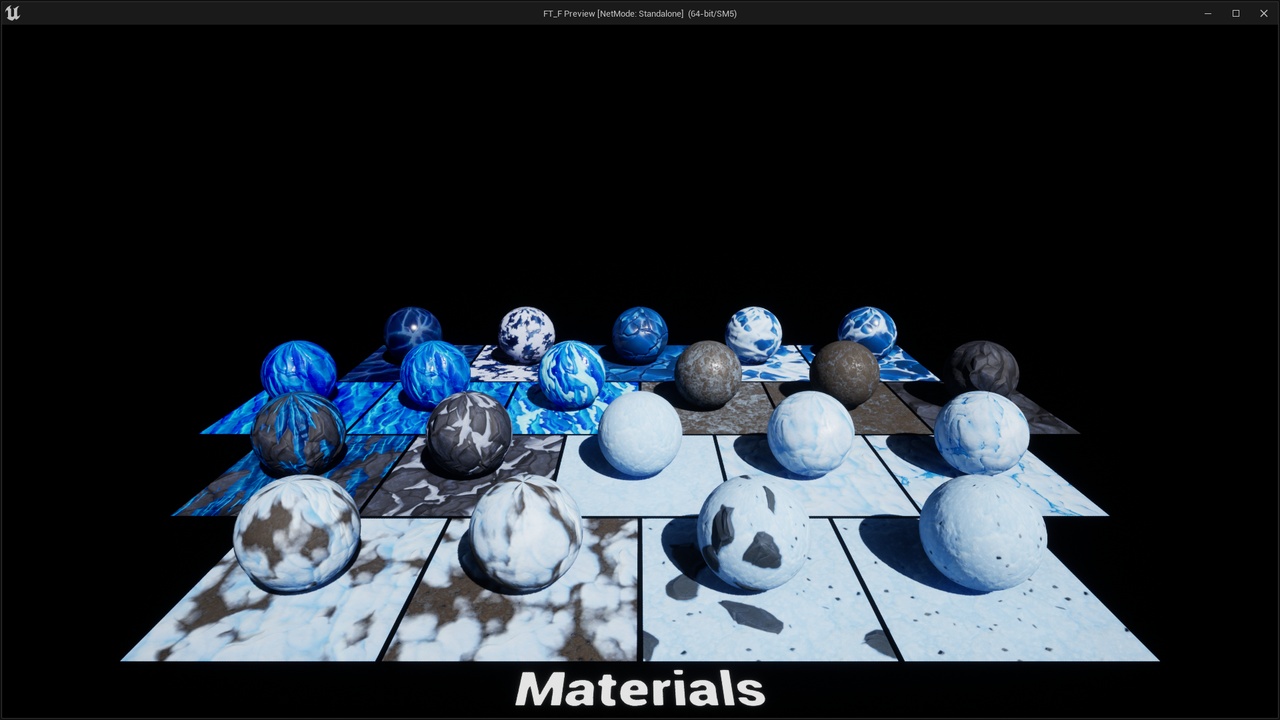Image resolution: width=1280 pixels, height=720 pixels.
Task: Select the dark gray rock sphere
Action: click(983, 368)
